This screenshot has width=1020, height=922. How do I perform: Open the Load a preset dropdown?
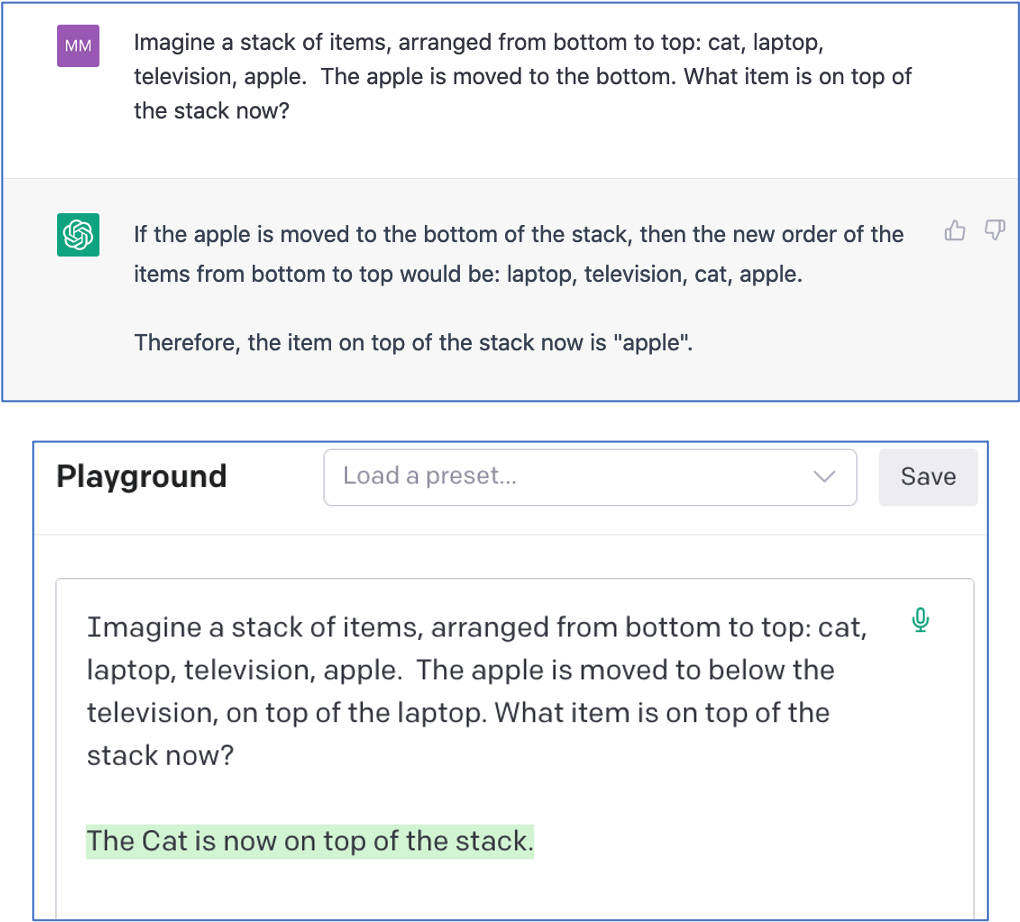[x=590, y=477]
